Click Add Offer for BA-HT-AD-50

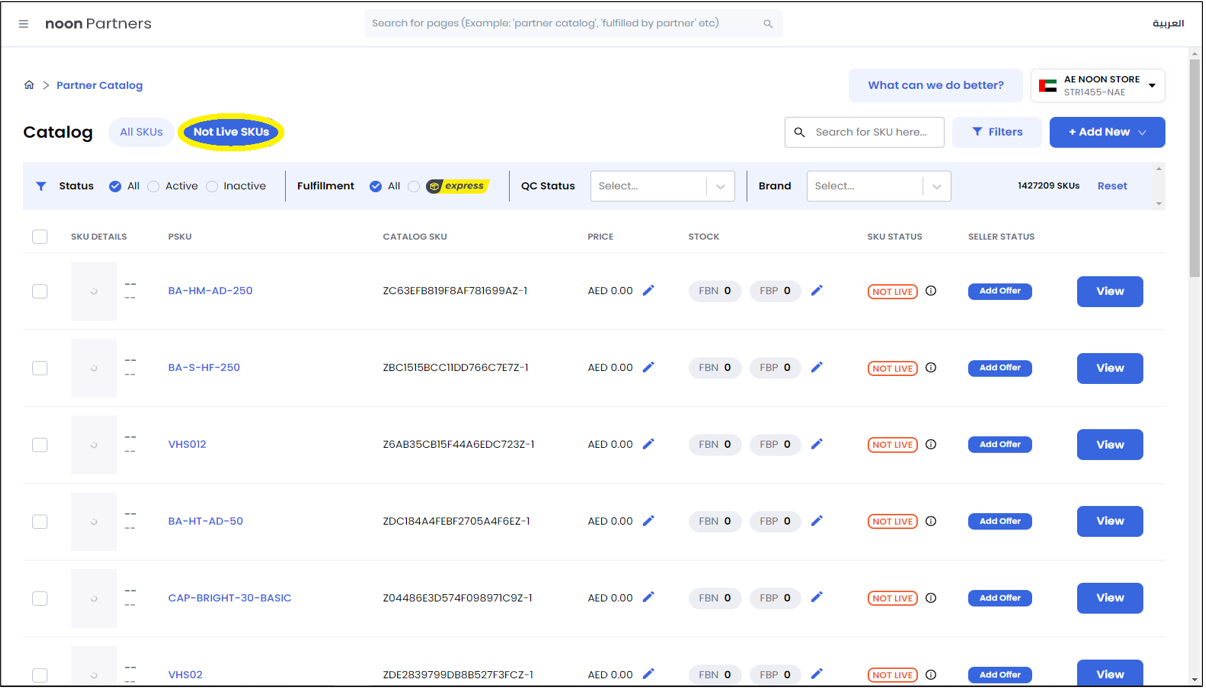999,521
